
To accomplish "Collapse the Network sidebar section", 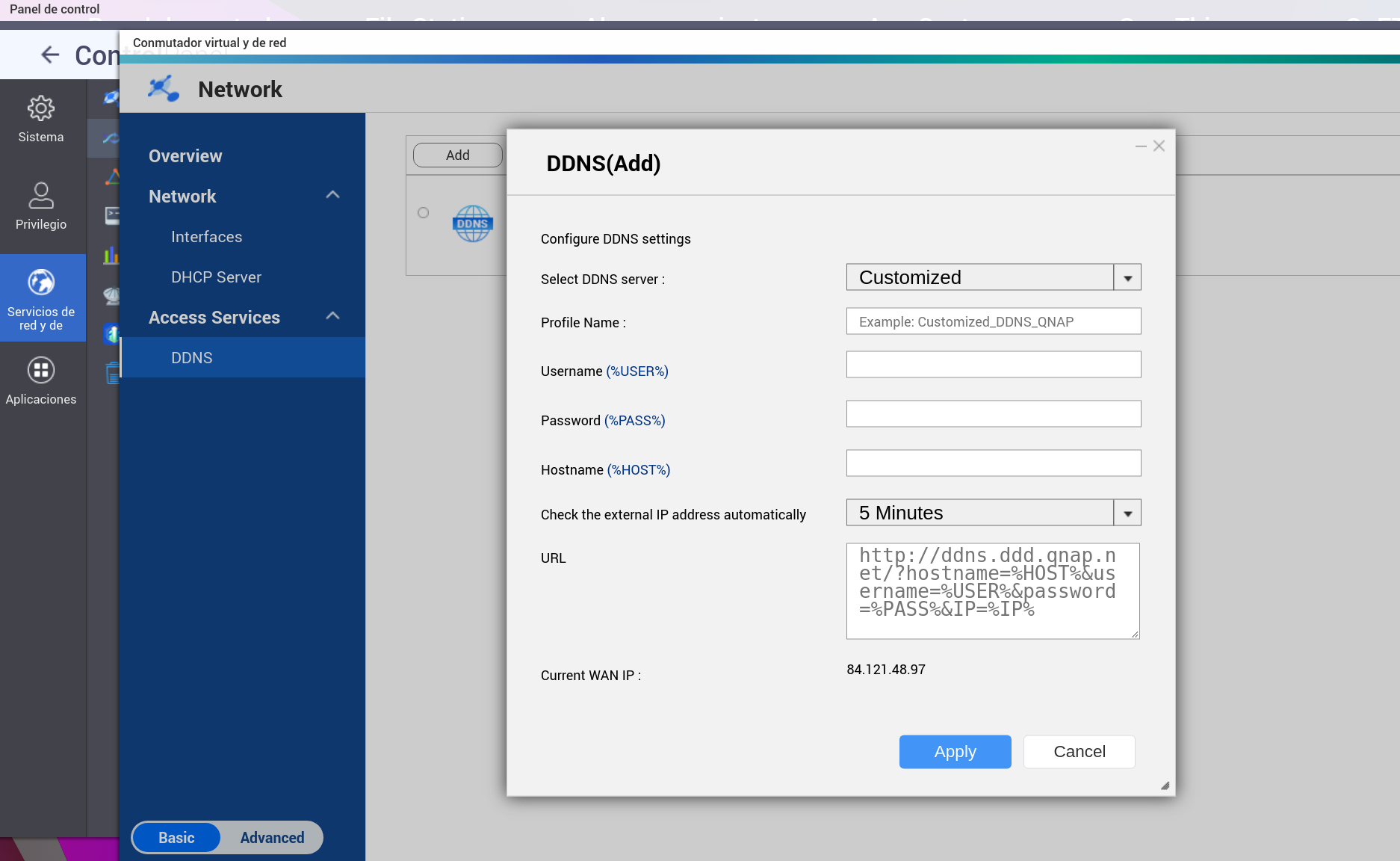I will point(333,196).
